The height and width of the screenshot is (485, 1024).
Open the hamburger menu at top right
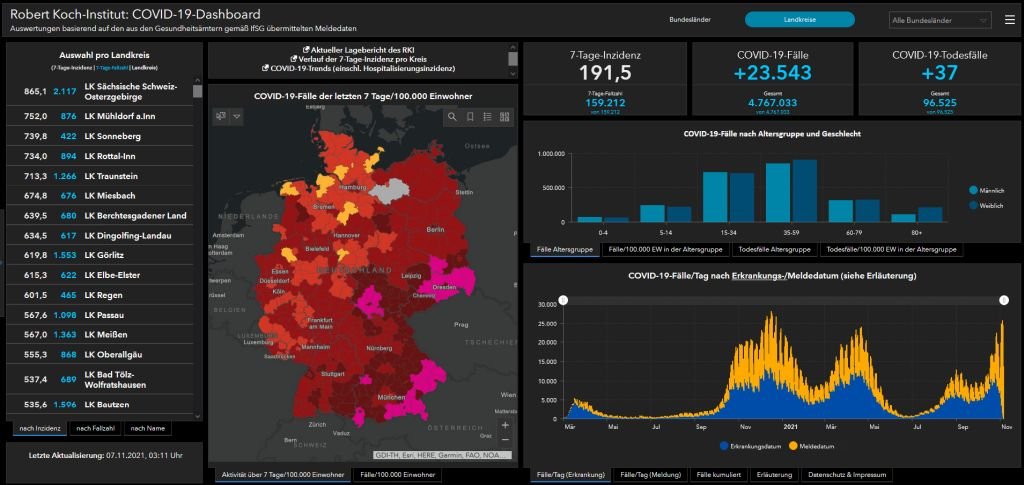pos(1009,20)
